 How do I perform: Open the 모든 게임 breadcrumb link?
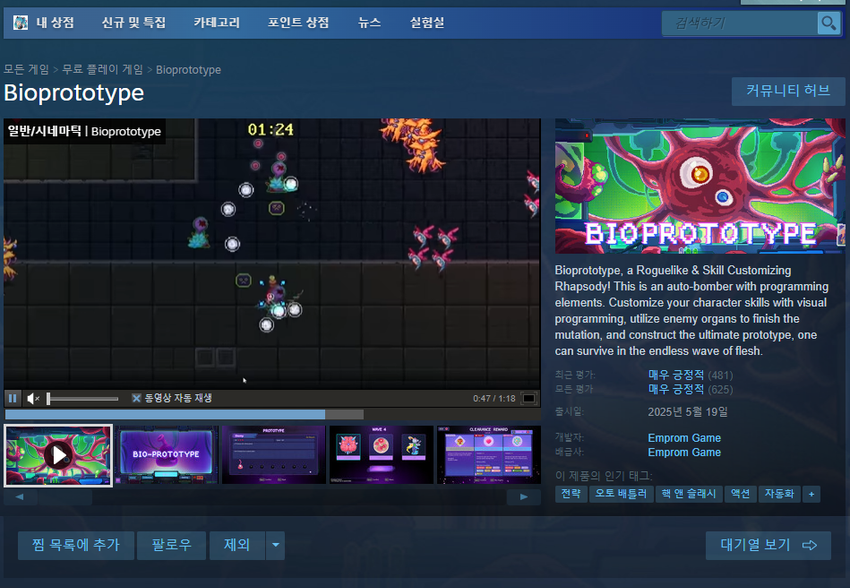coord(26,70)
